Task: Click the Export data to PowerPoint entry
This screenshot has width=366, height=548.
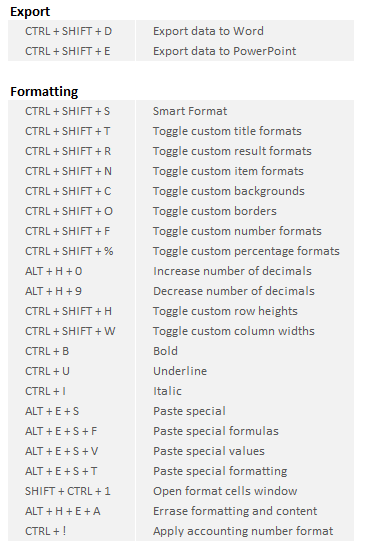Action: point(224,51)
